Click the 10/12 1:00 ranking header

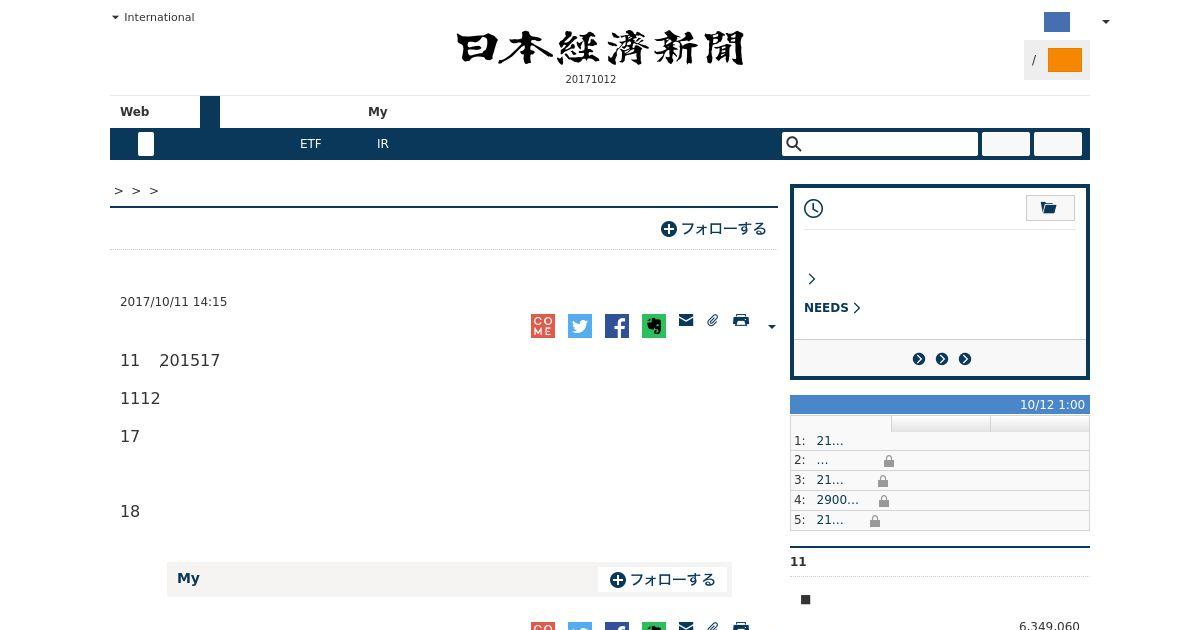tap(1052, 405)
